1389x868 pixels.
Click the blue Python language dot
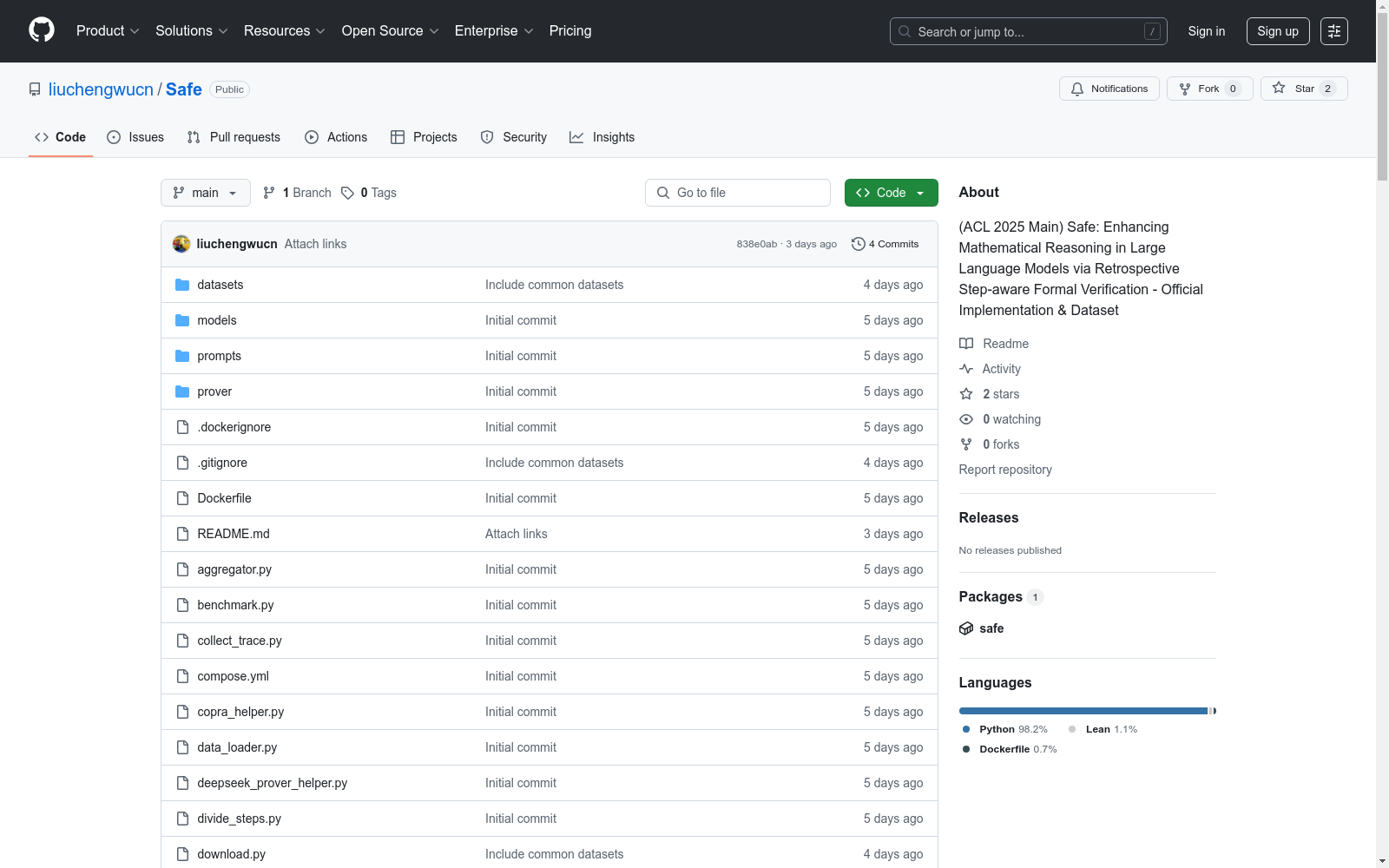click(966, 729)
